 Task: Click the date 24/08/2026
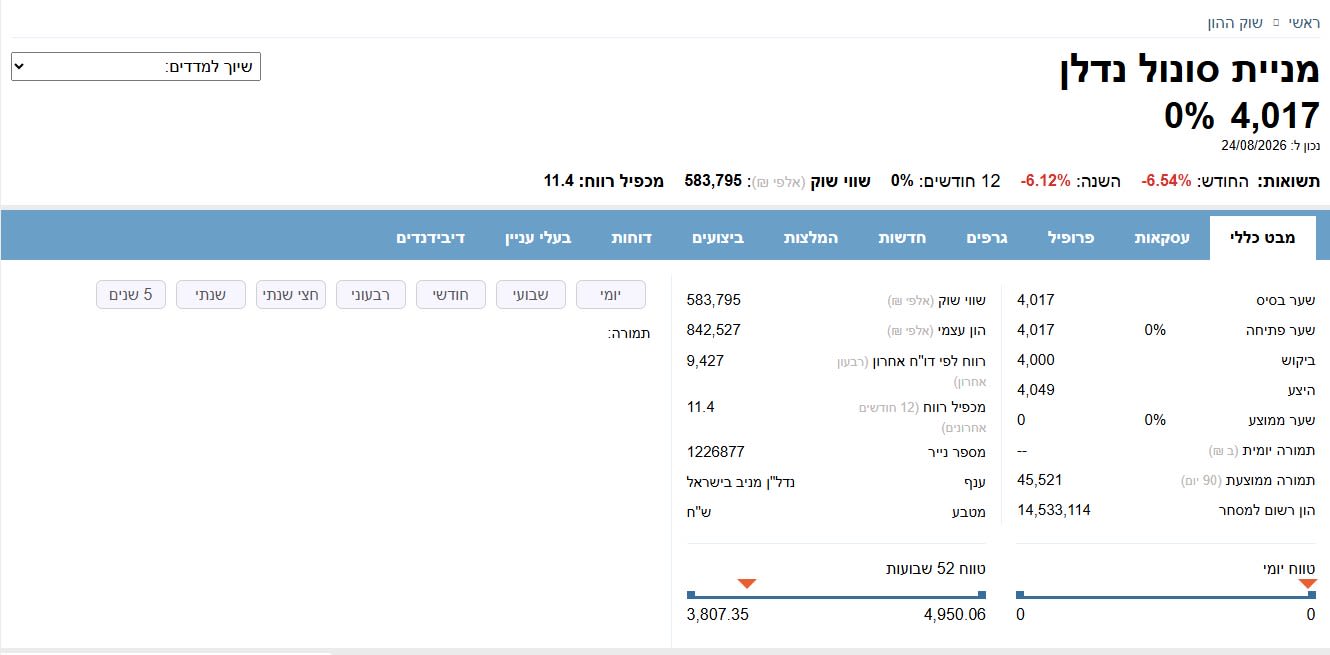(x=1254, y=145)
